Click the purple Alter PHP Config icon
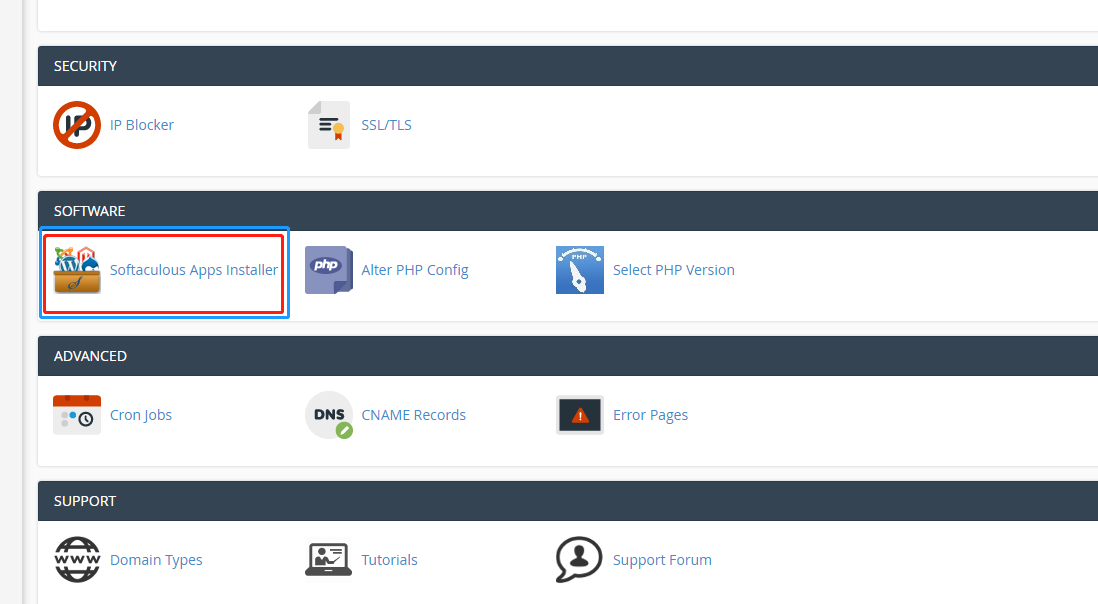 click(x=328, y=270)
